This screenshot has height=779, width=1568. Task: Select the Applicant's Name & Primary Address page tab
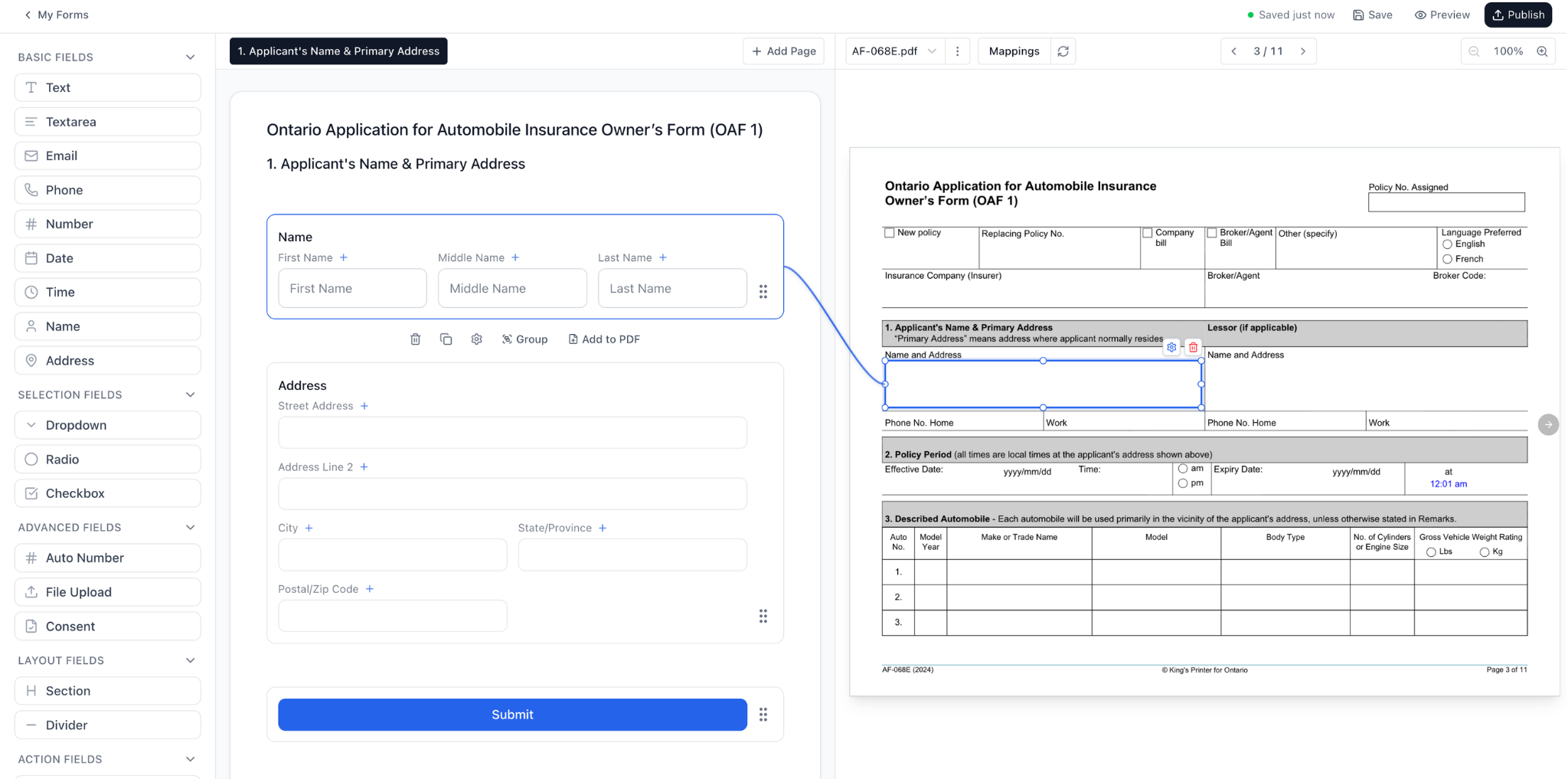click(x=338, y=51)
